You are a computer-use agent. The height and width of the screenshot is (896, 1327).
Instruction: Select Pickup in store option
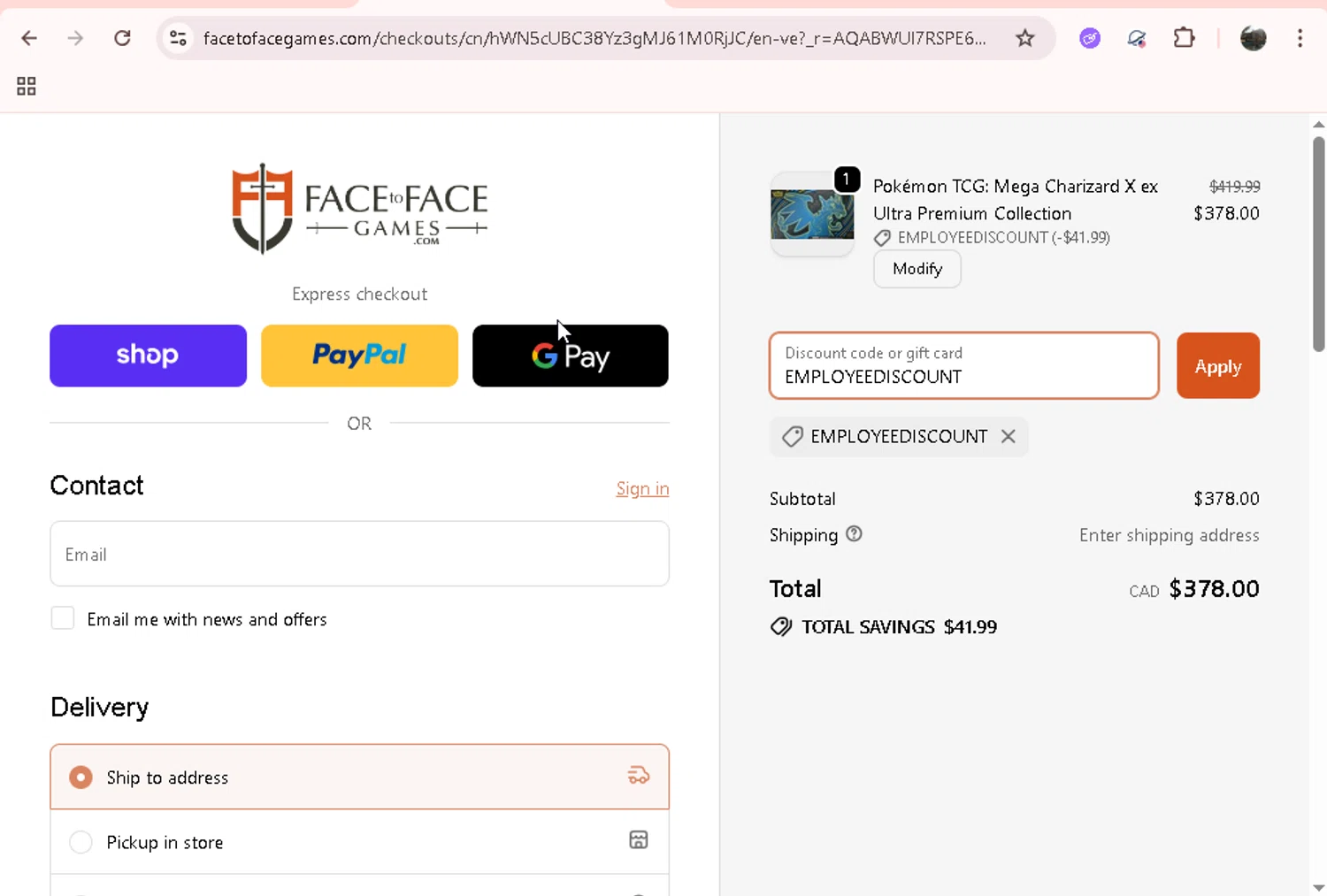click(x=359, y=841)
